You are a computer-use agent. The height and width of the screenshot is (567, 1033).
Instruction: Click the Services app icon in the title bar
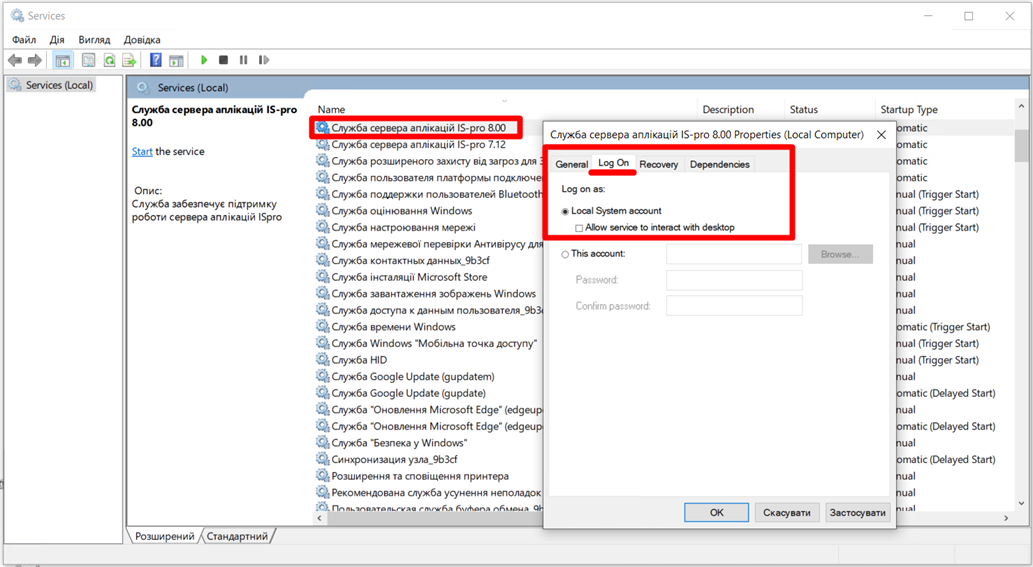point(17,15)
